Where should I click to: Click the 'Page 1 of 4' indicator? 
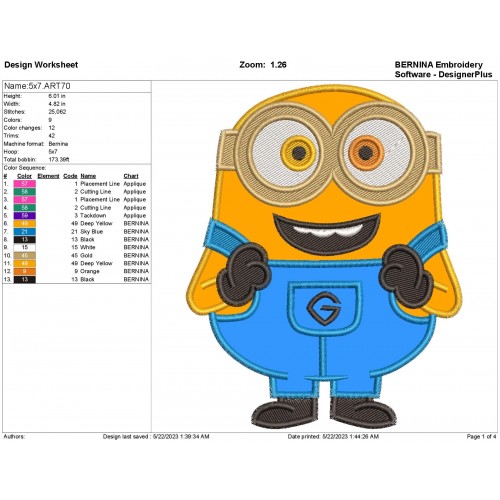[x=482, y=437]
